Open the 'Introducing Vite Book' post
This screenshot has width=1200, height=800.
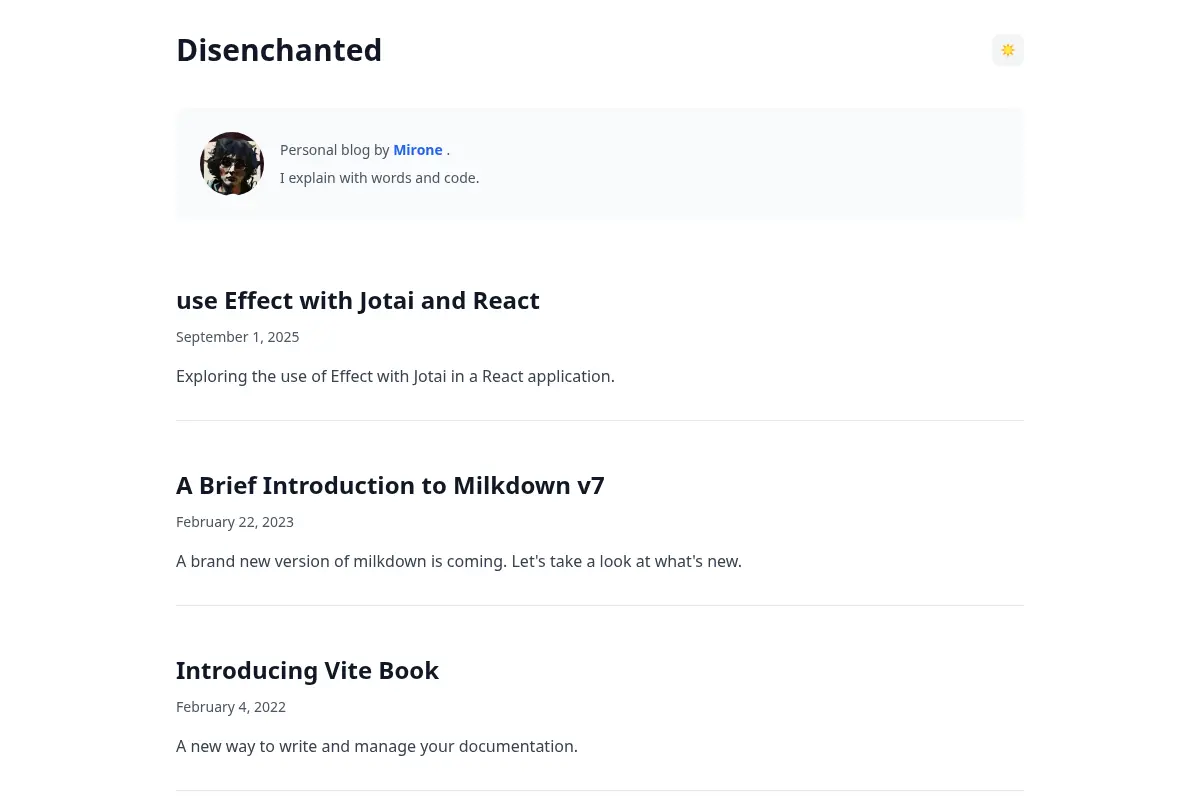(307, 671)
